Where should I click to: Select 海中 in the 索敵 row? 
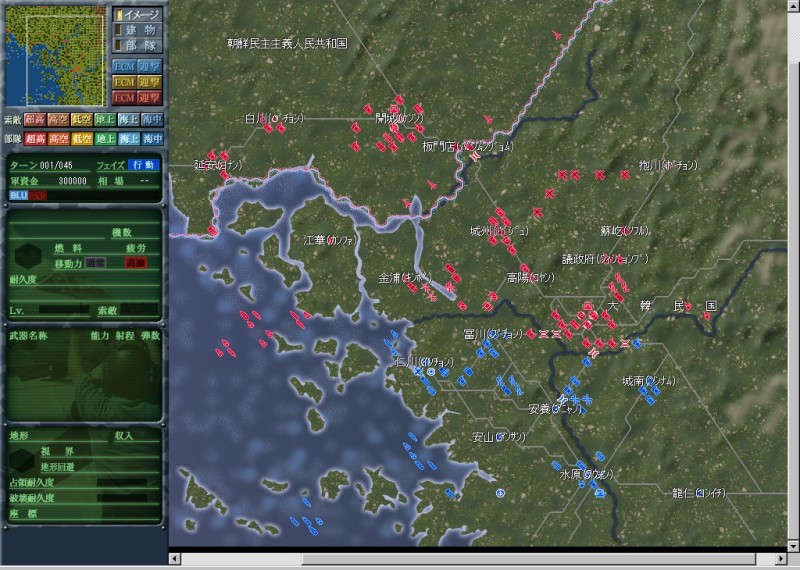[x=152, y=119]
